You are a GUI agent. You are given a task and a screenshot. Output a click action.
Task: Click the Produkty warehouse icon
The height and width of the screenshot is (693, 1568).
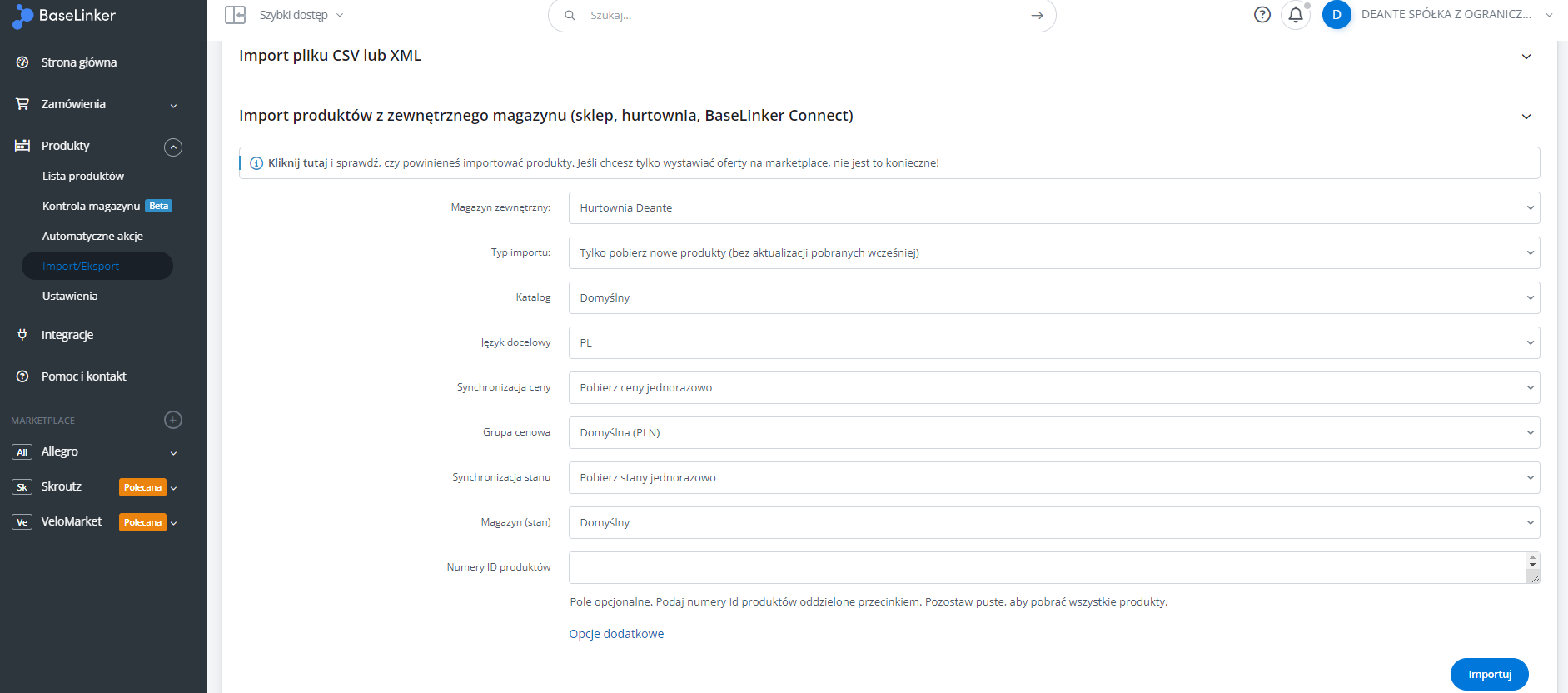pyautogui.click(x=22, y=146)
